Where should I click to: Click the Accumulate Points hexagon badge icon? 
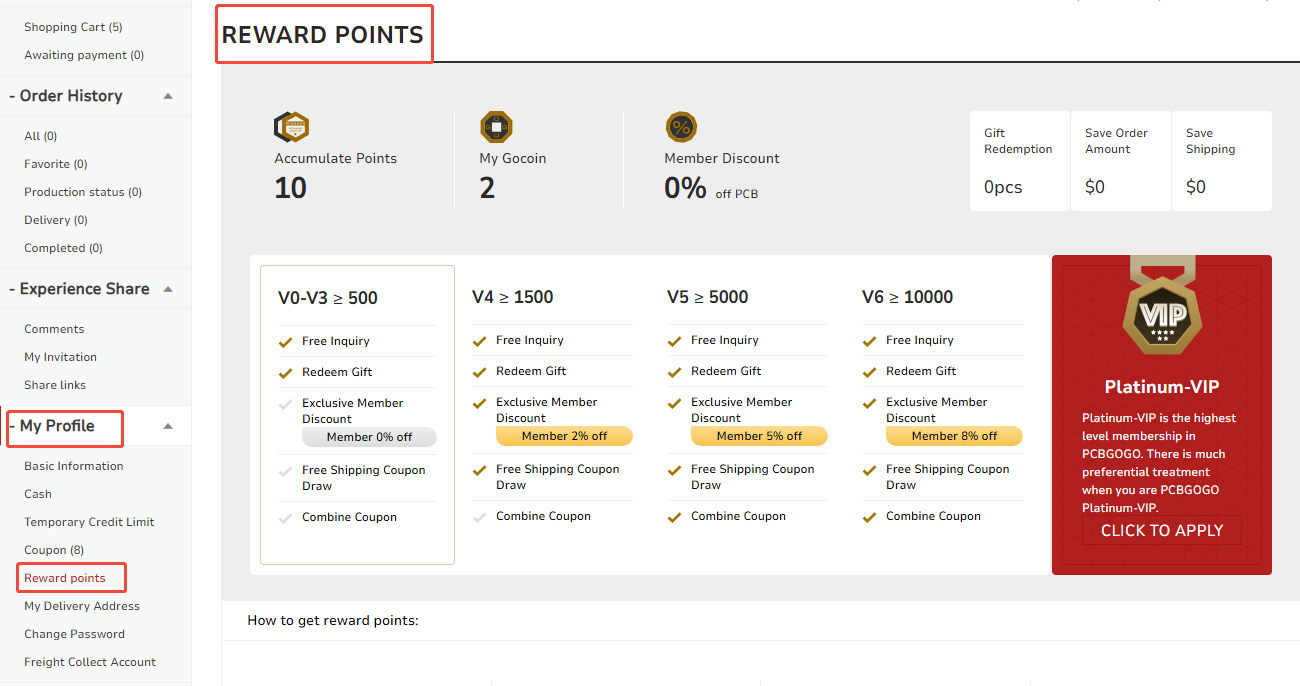coord(291,127)
